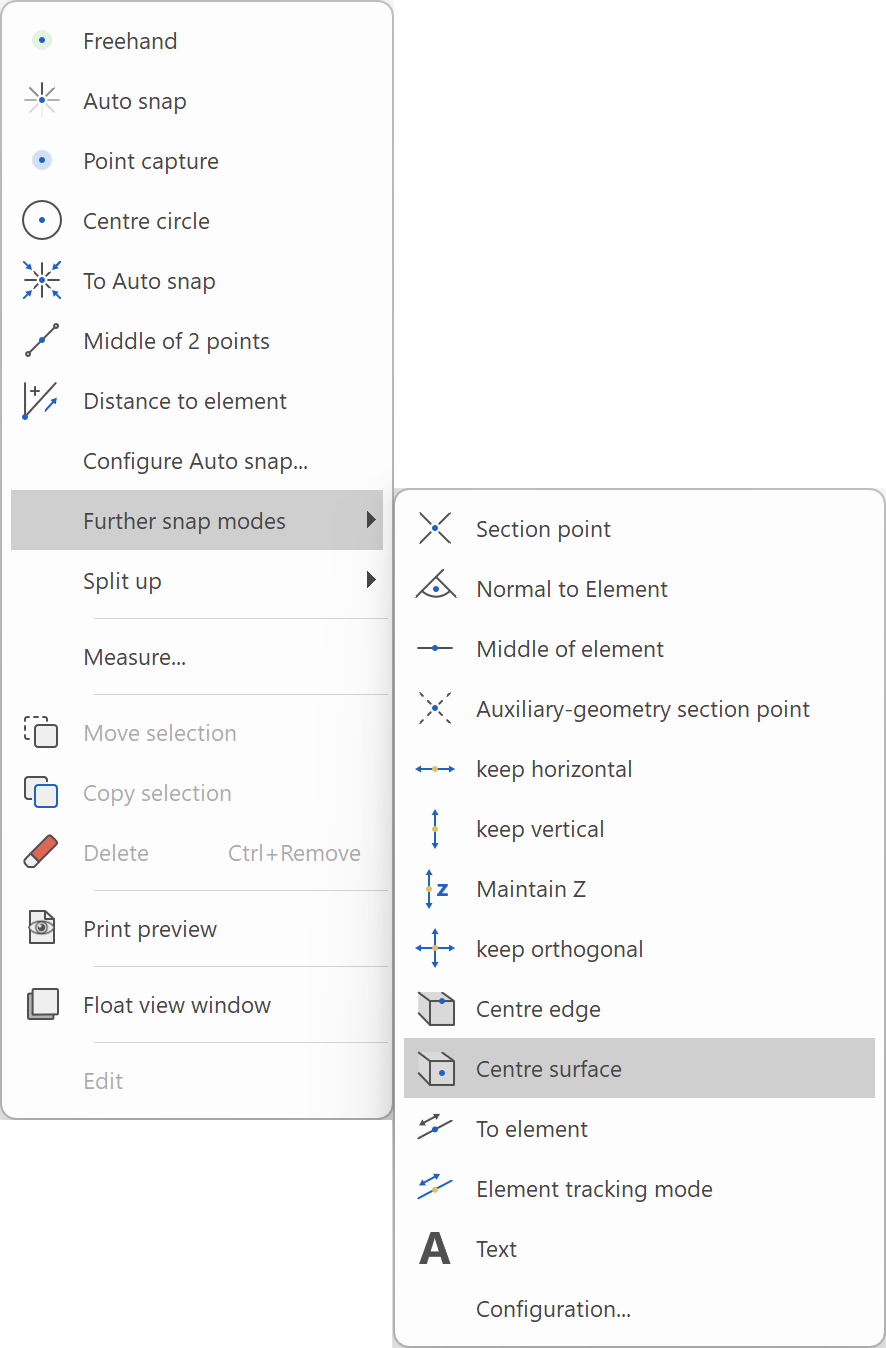Click the Further snap modes submenu arrow
Screen dimensions: 886x1348
[371, 521]
